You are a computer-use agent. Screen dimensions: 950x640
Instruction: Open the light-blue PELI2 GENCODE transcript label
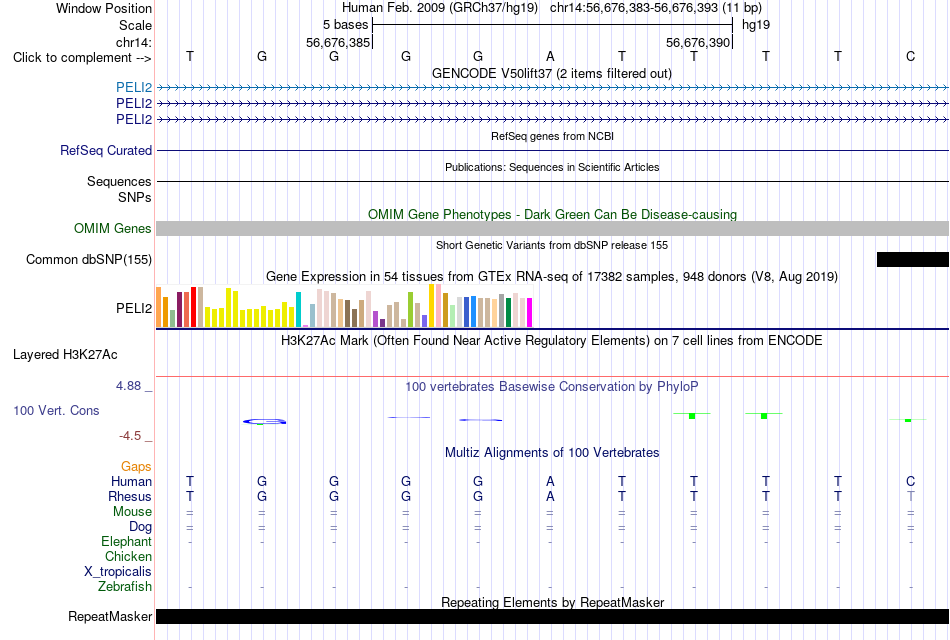tap(134, 87)
